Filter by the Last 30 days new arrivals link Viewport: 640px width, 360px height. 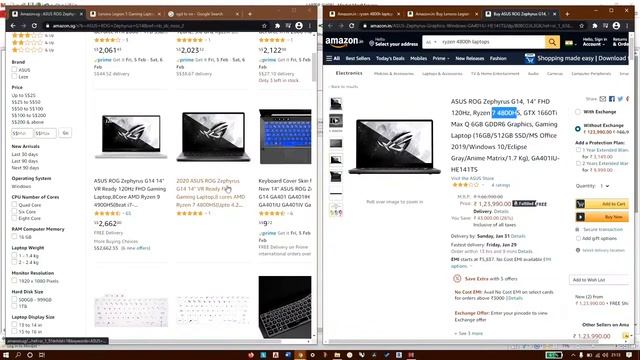(x=25, y=154)
